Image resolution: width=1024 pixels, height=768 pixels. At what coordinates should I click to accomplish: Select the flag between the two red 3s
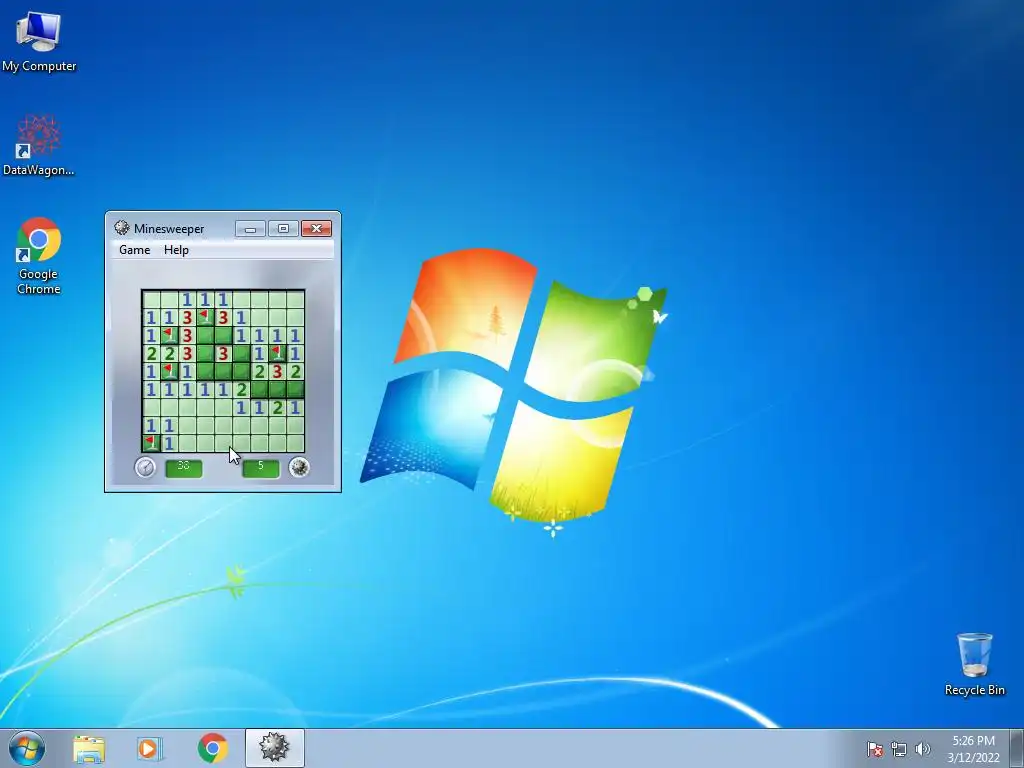point(205,318)
